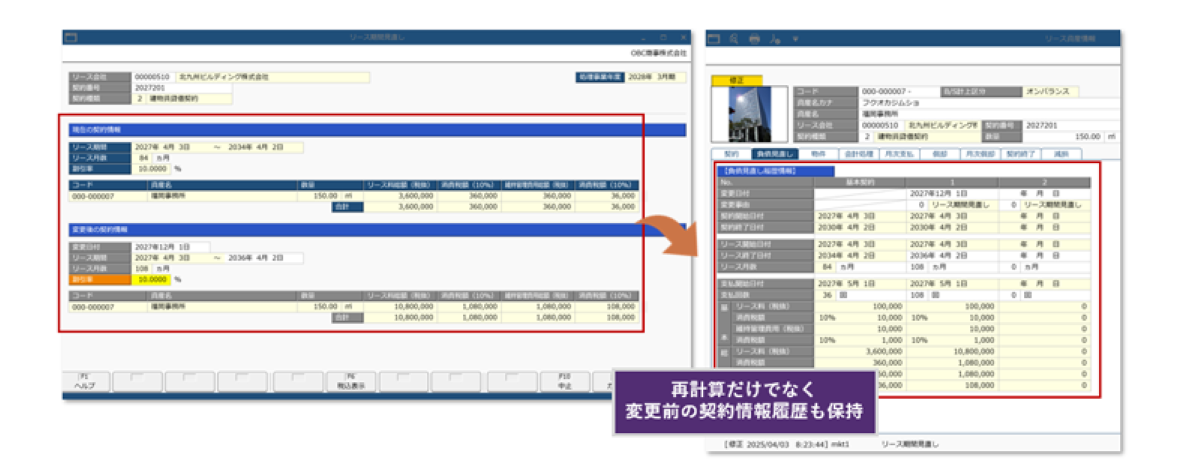The image size is (1200, 465).
Task: Click the F10 中止 function key button
Action: 564,381
